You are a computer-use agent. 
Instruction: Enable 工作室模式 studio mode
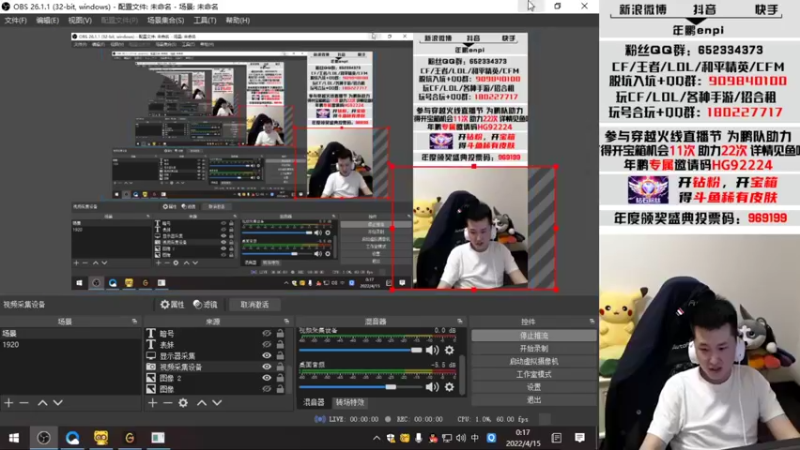click(x=534, y=374)
